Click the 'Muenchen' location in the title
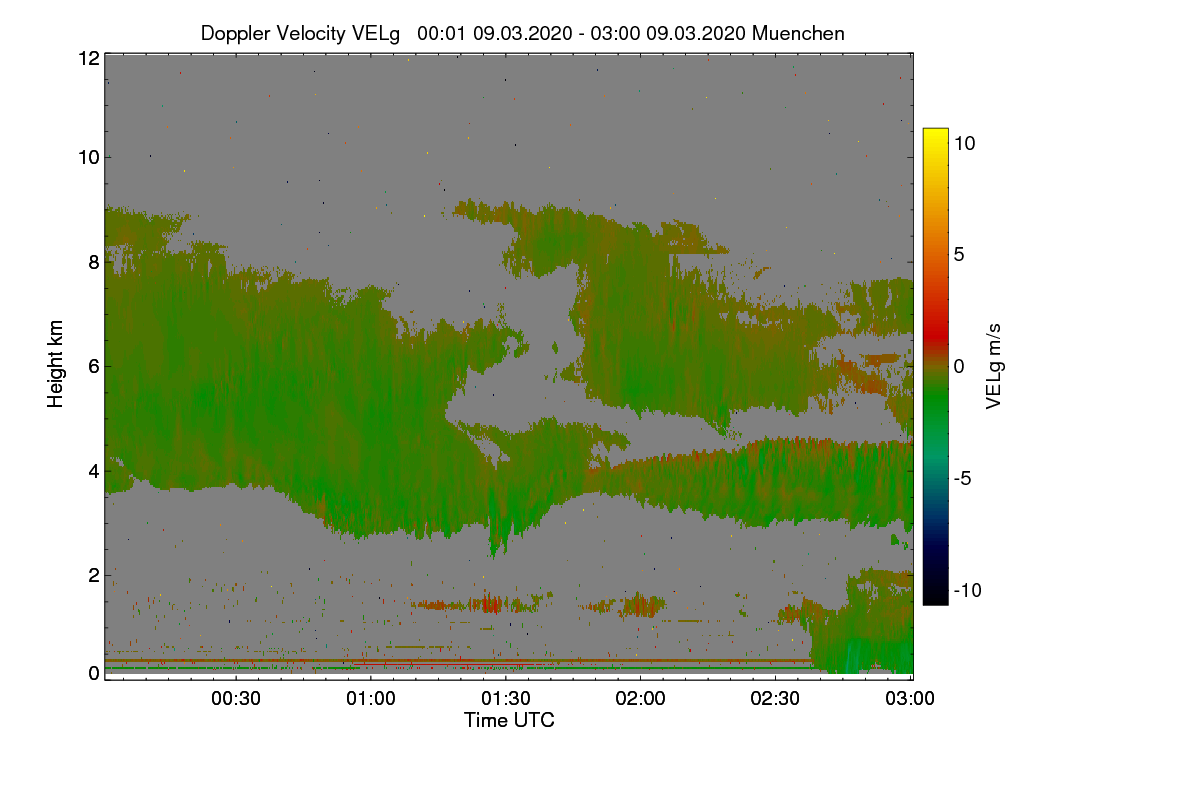Viewport: 1200px width, 800px height. point(799,33)
